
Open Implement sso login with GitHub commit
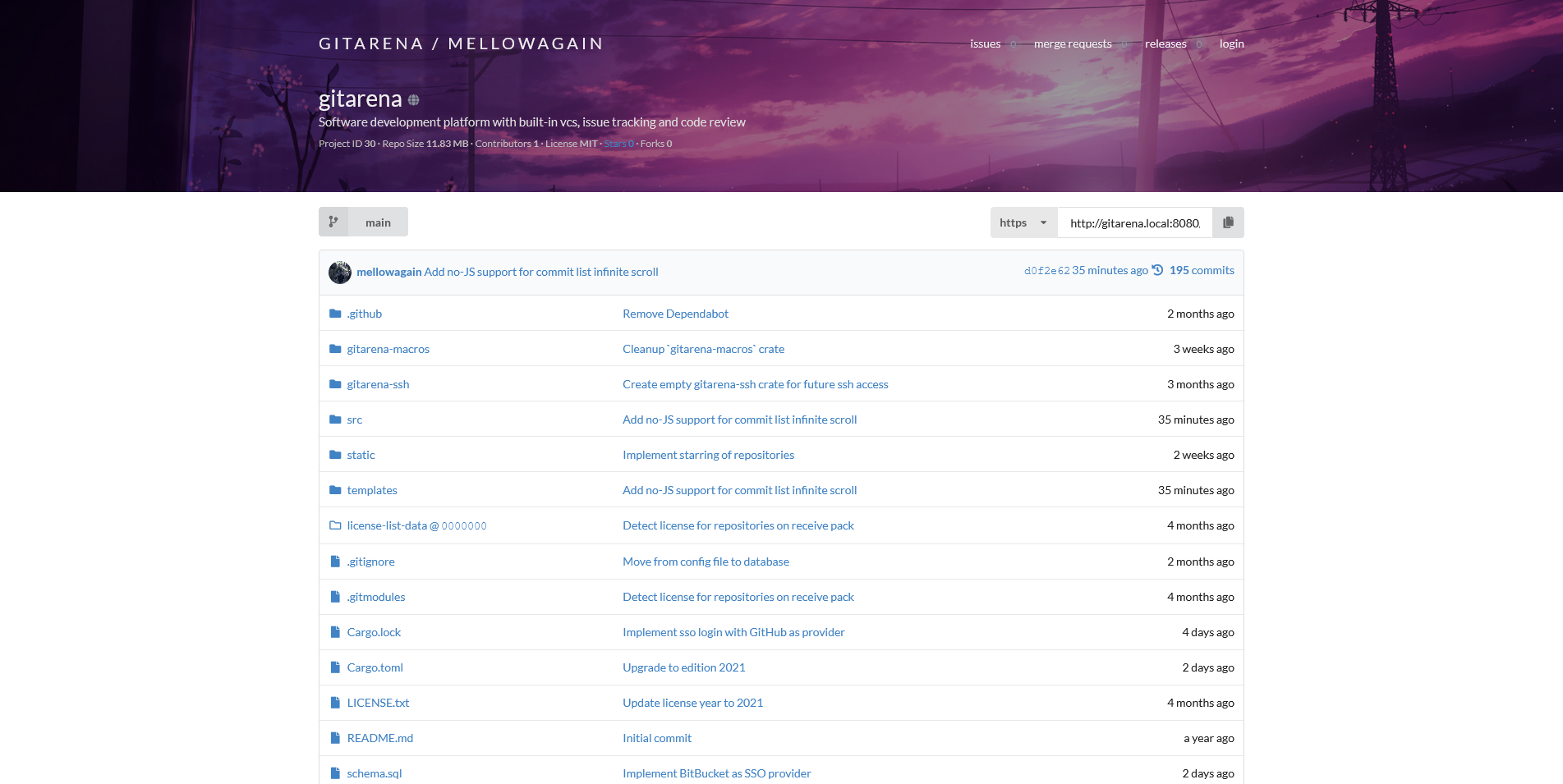(x=733, y=632)
